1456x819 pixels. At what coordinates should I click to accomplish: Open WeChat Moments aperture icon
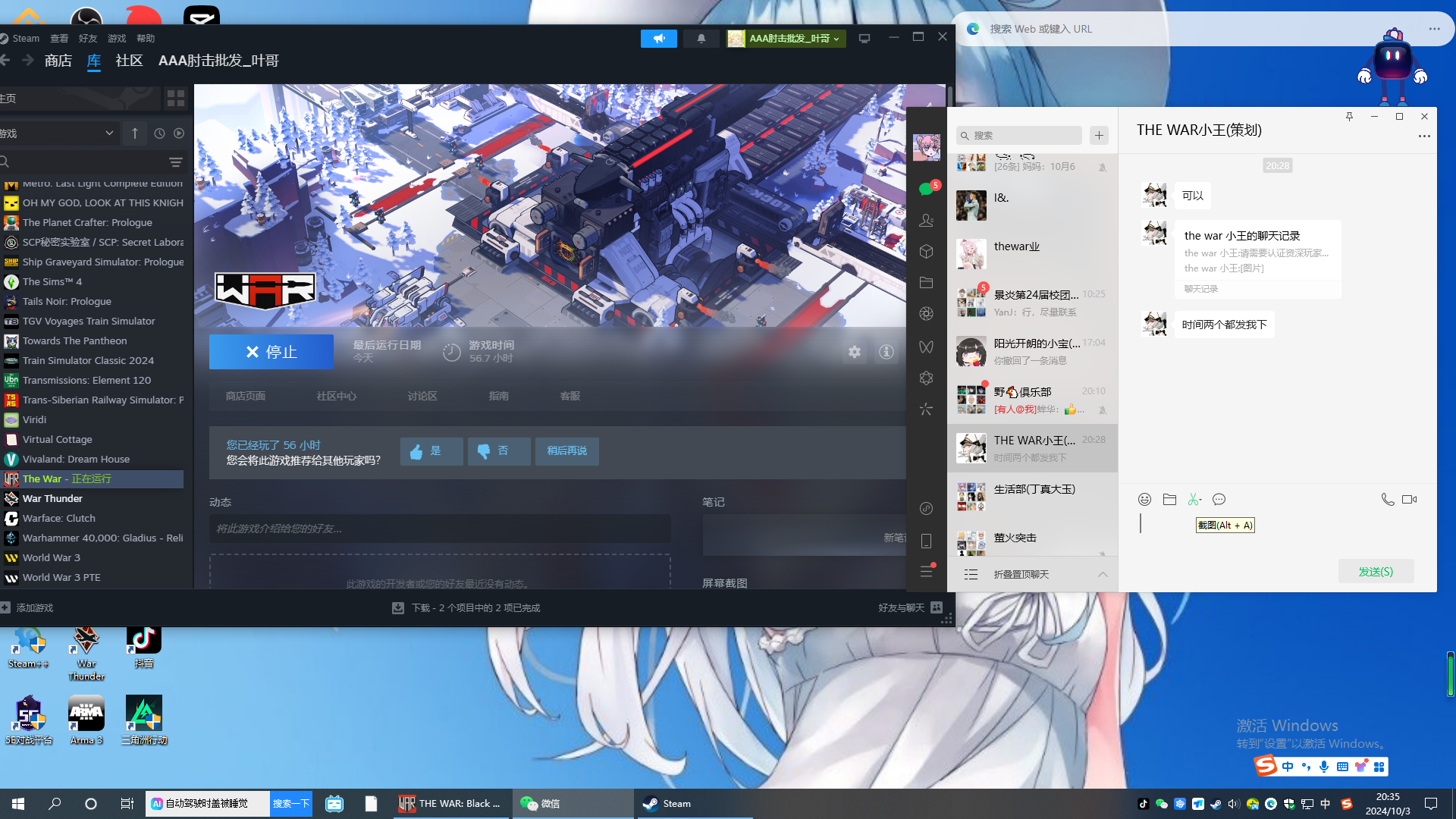[926, 314]
